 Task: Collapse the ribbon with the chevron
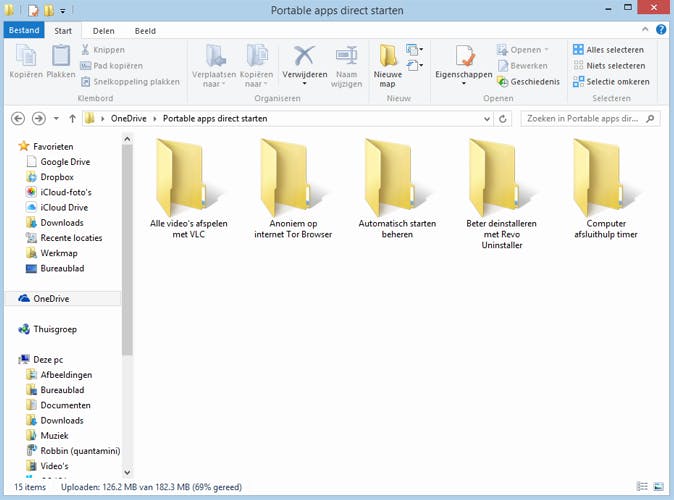[x=645, y=29]
